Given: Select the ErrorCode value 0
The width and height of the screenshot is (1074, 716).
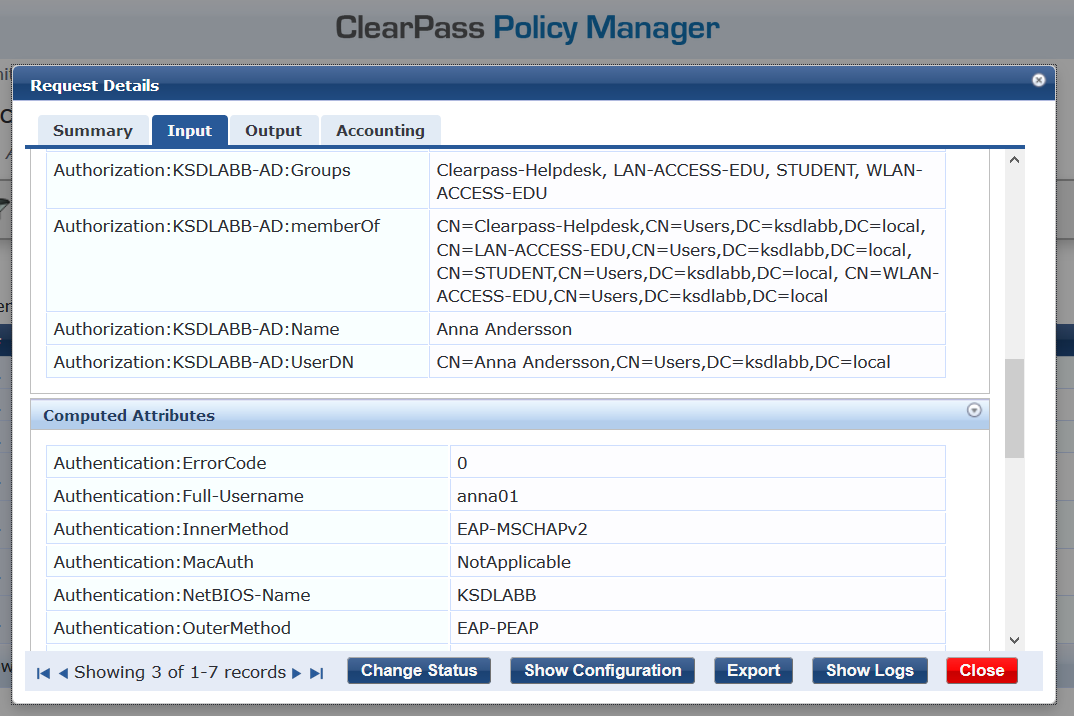Looking at the screenshot, I should [462, 463].
